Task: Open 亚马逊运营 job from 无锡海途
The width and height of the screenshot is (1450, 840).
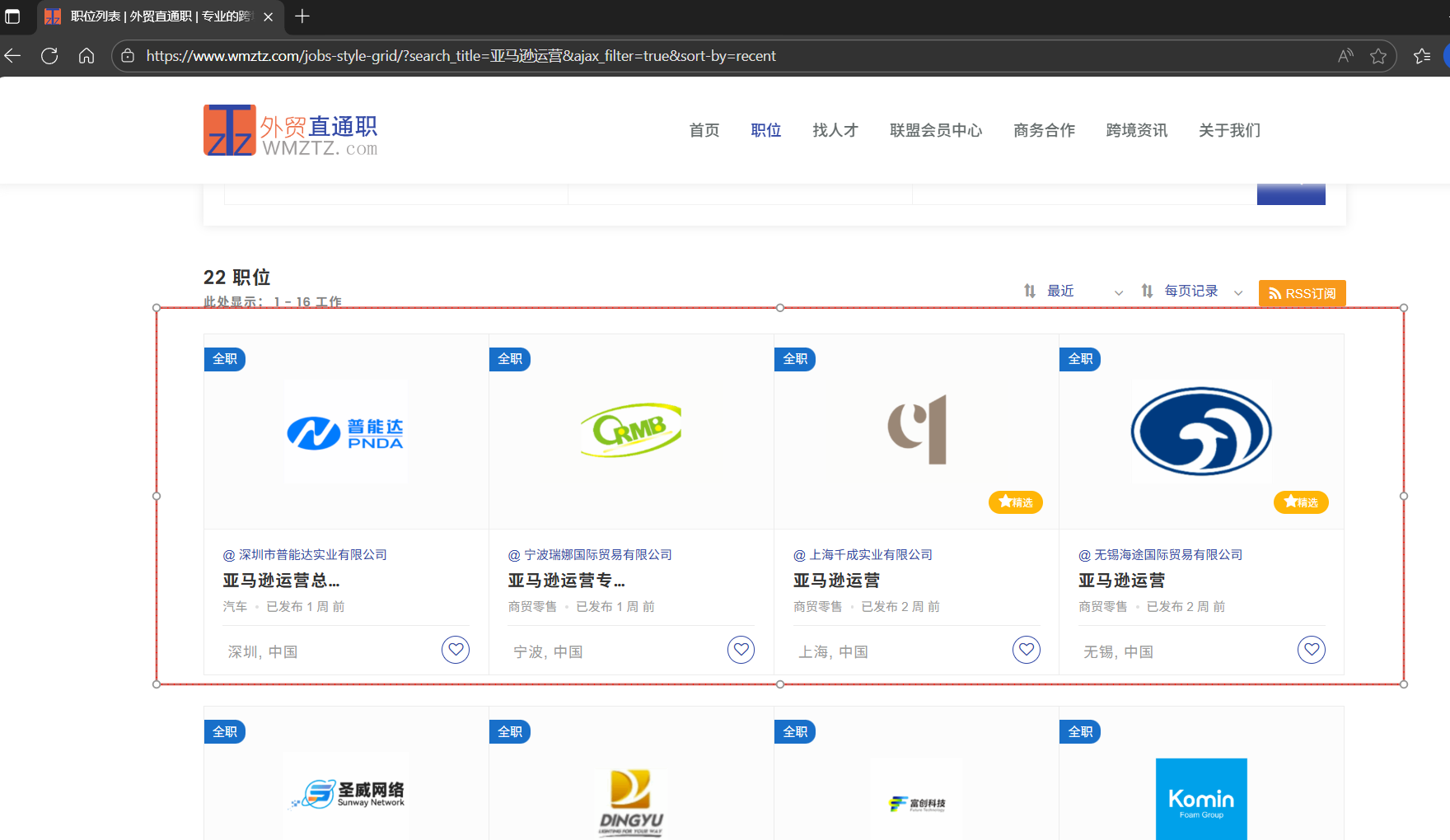Action: [1121, 581]
